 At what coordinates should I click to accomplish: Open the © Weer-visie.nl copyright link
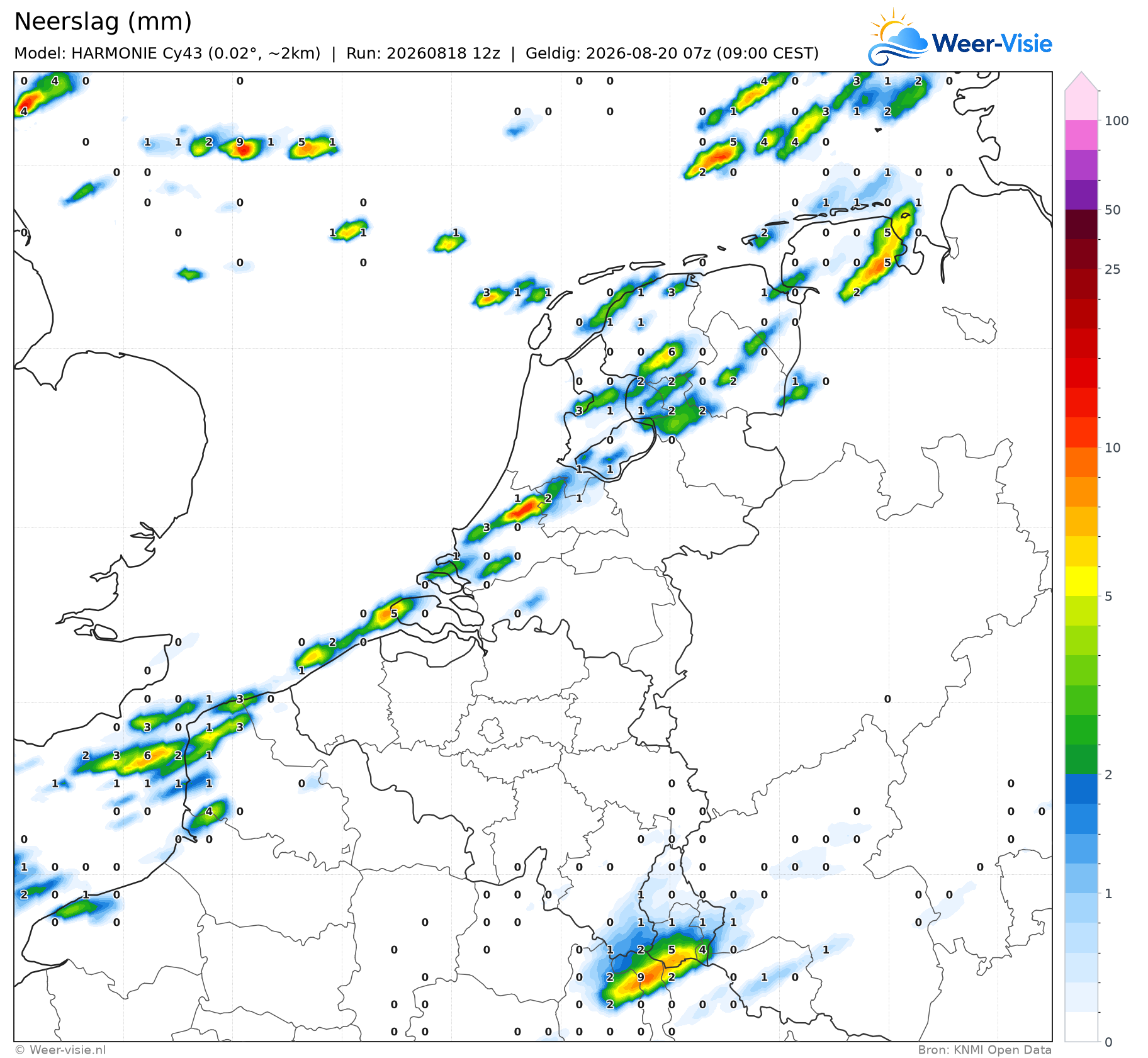pos(60,1050)
